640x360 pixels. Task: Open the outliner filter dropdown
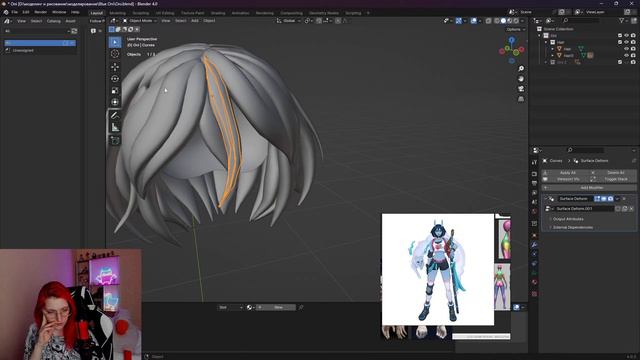click(623, 20)
